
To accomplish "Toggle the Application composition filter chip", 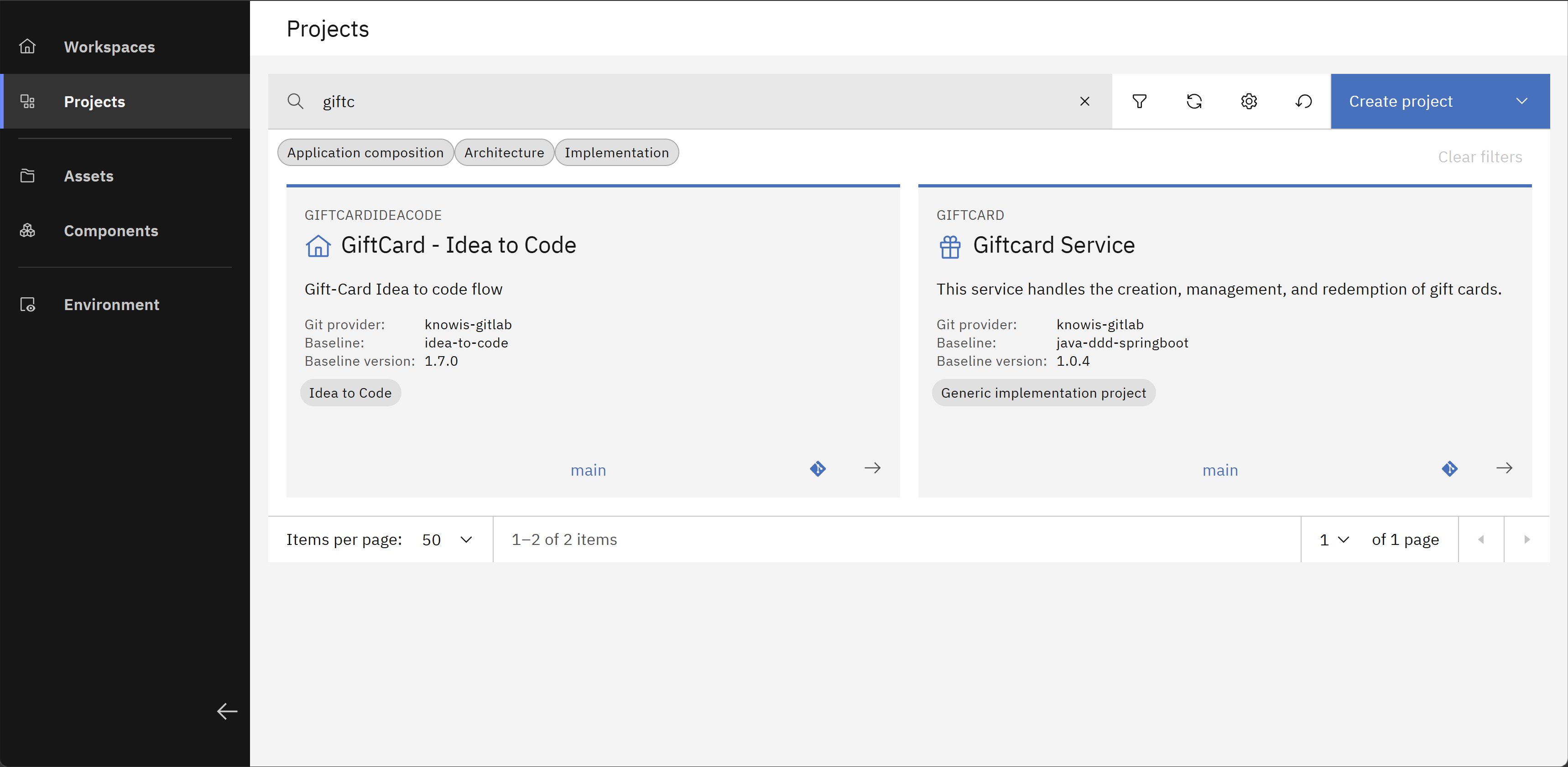I will point(365,153).
